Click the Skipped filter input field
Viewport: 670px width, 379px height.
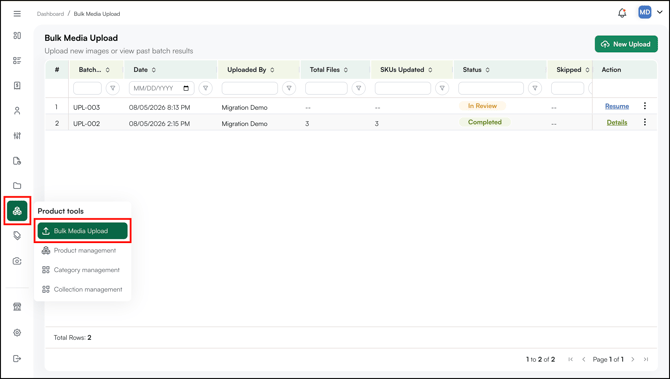pyautogui.click(x=567, y=88)
